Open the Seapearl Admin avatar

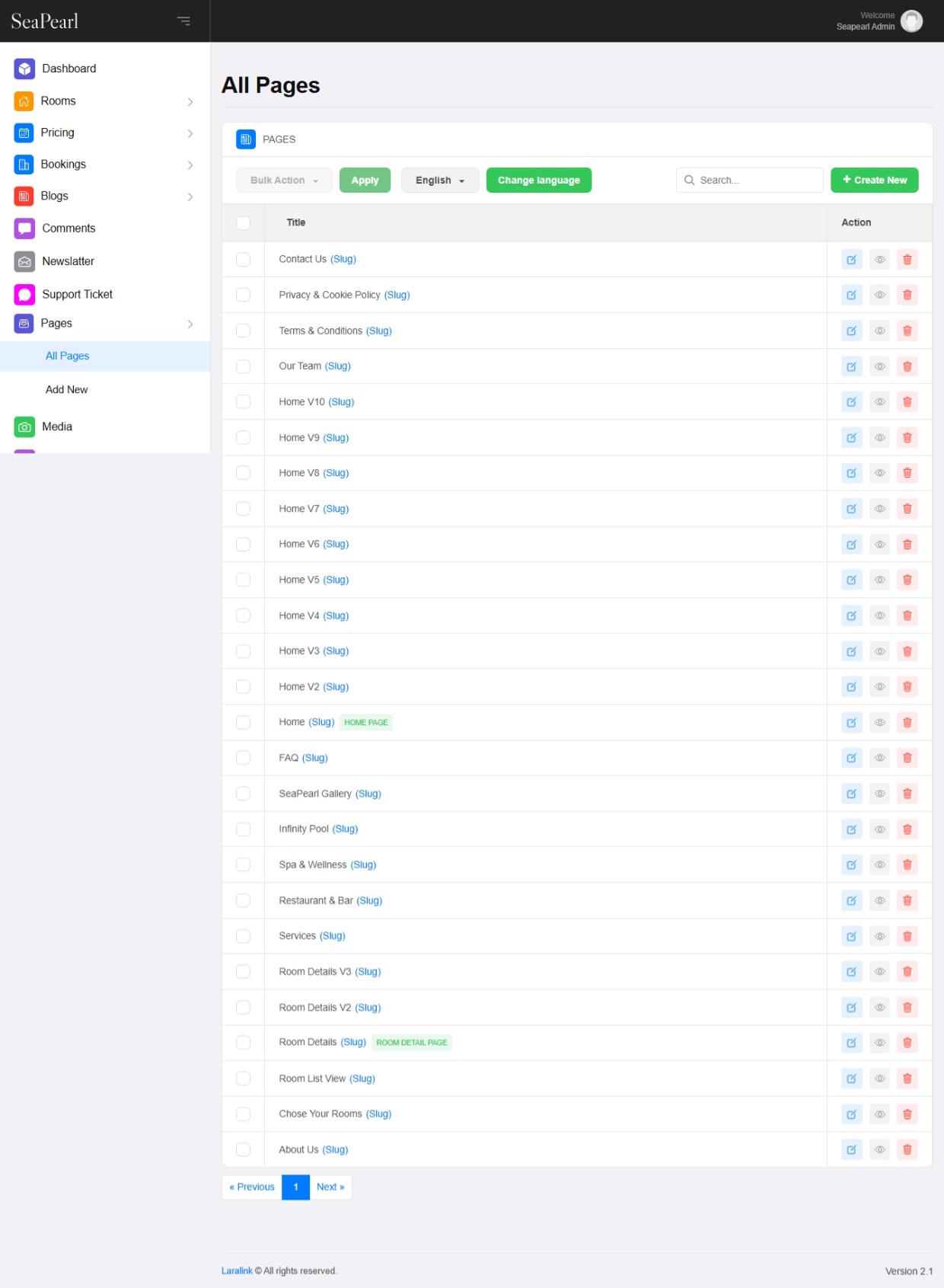coord(911,21)
